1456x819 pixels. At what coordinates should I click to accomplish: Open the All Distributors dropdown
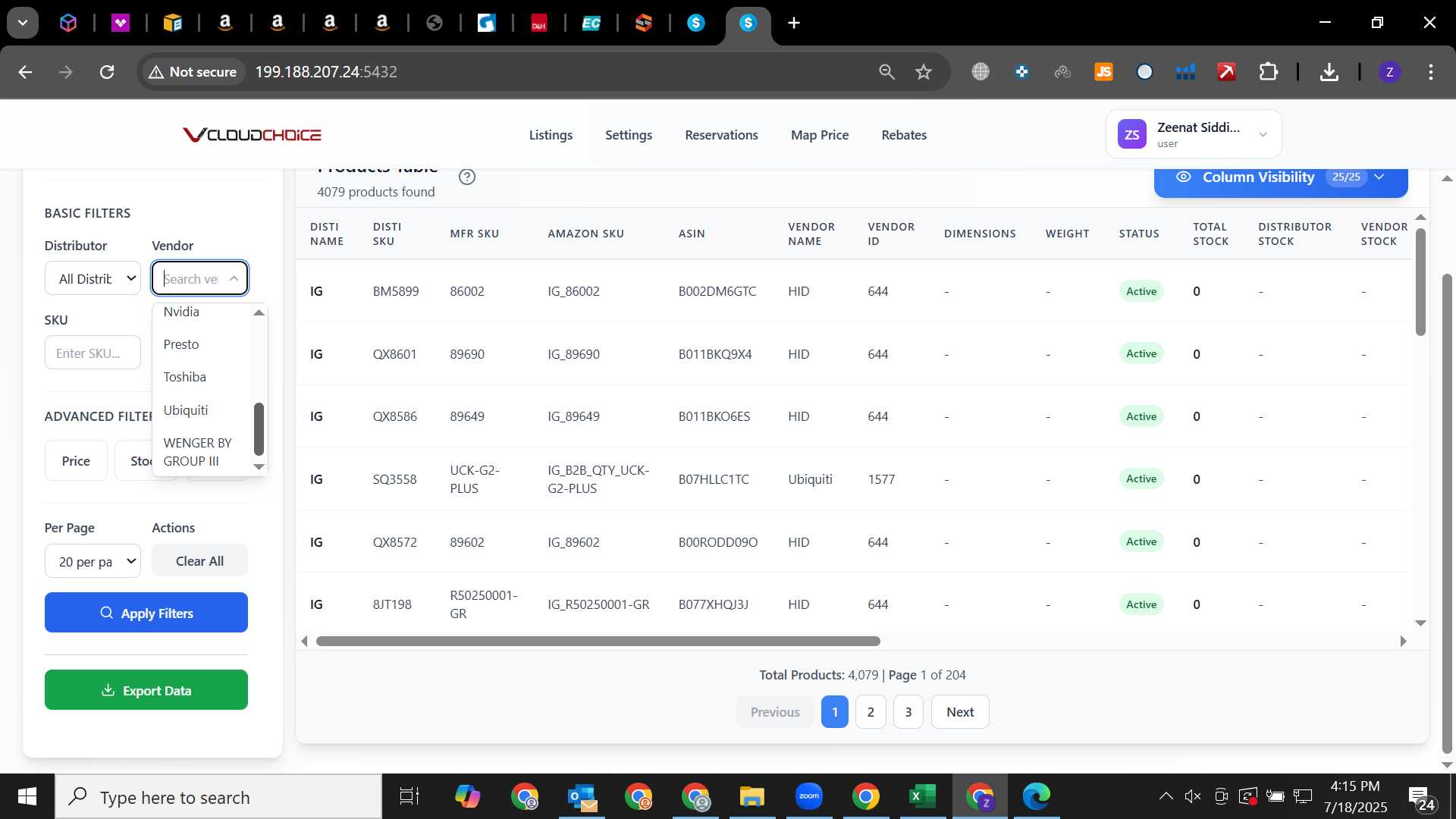click(x=93, y=278)
